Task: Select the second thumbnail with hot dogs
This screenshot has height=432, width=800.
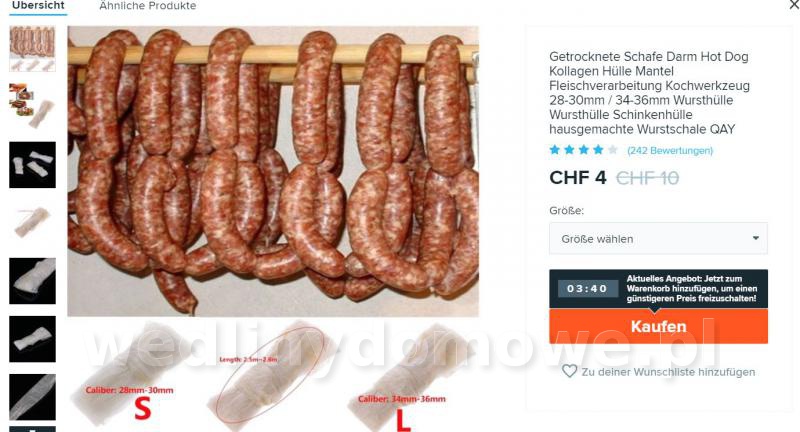Action: [33, 107]
